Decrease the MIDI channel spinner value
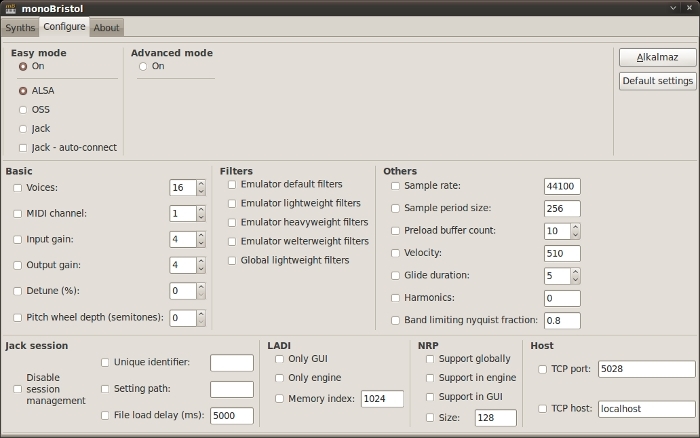 pyautogui.click(x=201, y=218)
